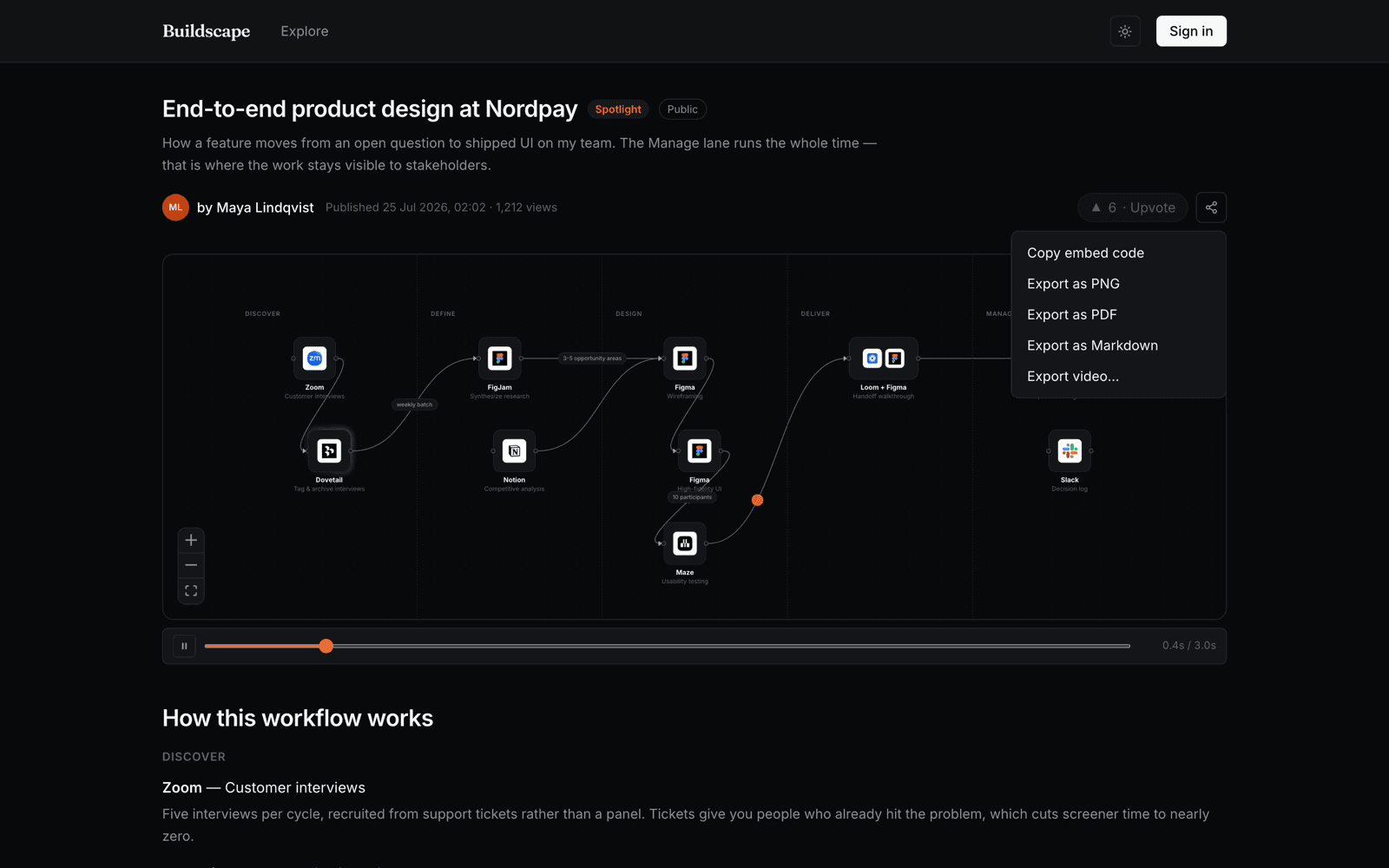Screen dimensions: 1389x868
Task: Select the Slack decision log node
Action: pyautogui.click(x=1070, y=450)
